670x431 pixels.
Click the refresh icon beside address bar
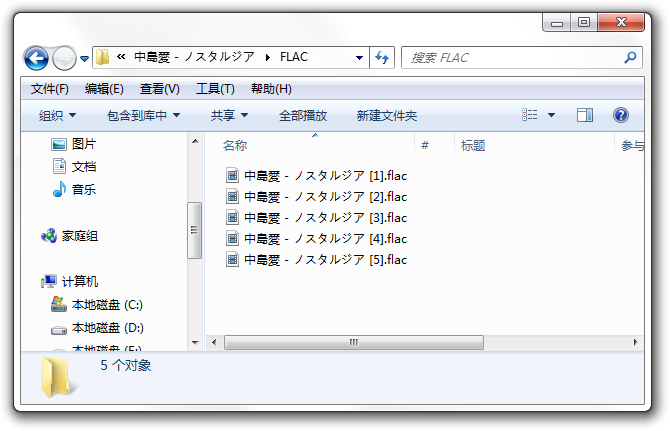point(382,58)
